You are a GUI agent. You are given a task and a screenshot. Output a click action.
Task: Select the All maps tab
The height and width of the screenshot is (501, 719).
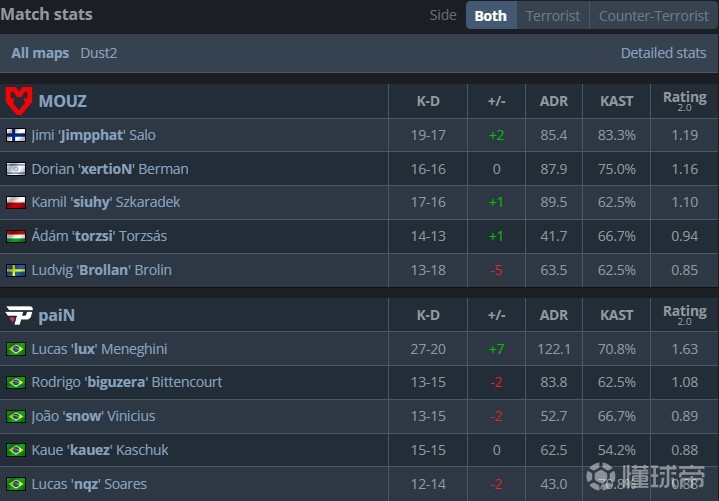click(40, 53)
